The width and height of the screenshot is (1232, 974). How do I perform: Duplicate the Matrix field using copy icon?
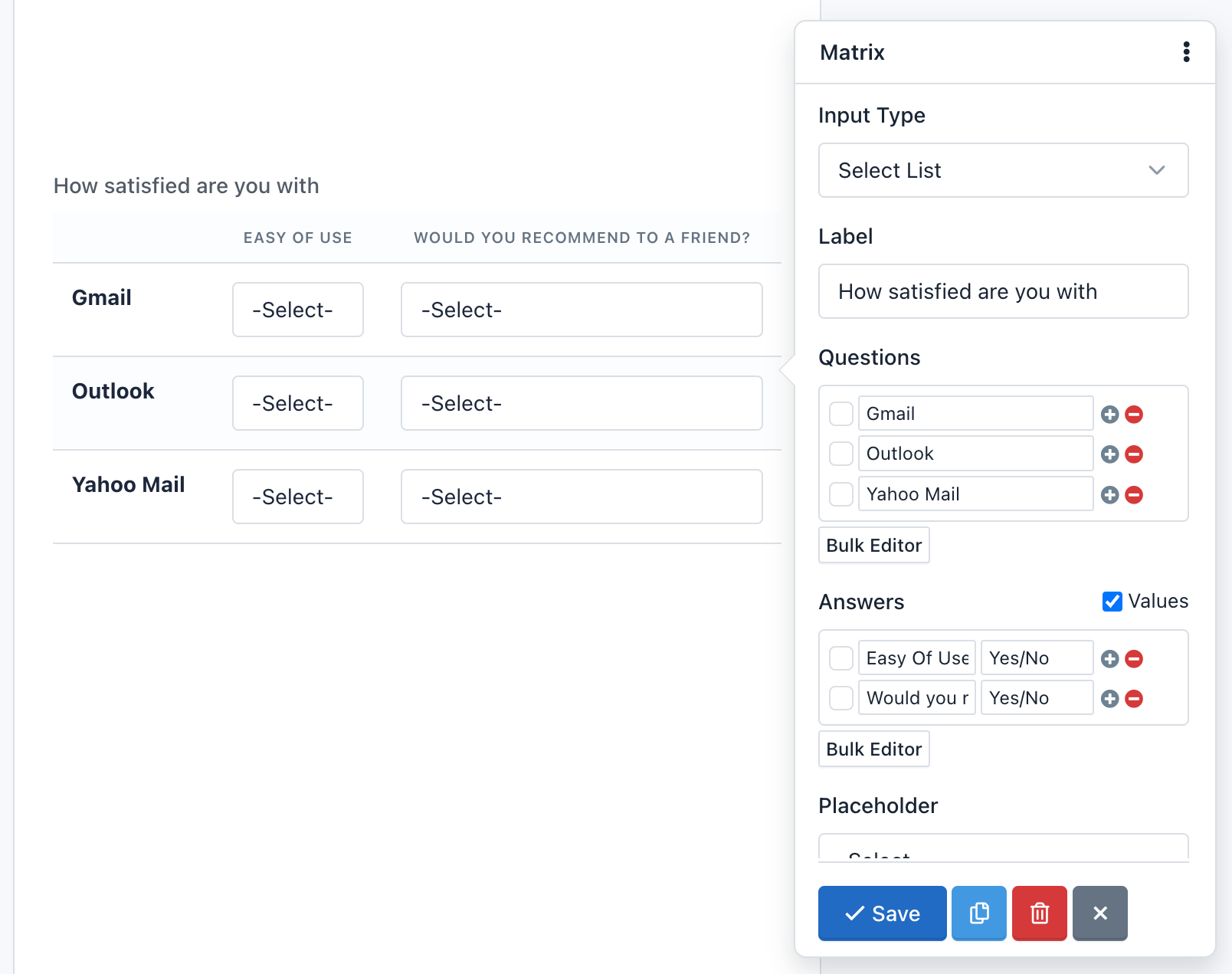click(978, 913)
